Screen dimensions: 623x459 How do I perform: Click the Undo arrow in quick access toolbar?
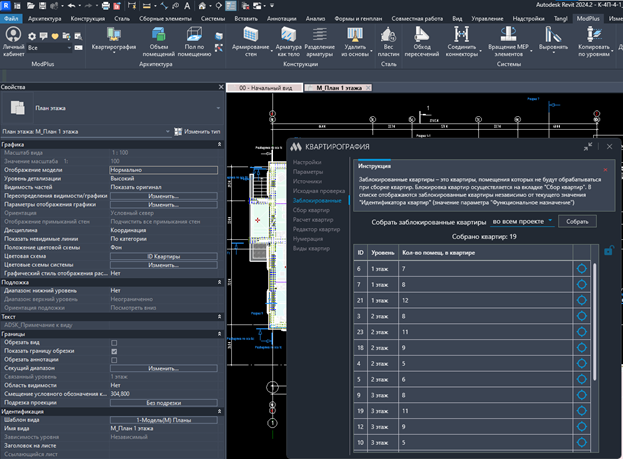point(72,6)
